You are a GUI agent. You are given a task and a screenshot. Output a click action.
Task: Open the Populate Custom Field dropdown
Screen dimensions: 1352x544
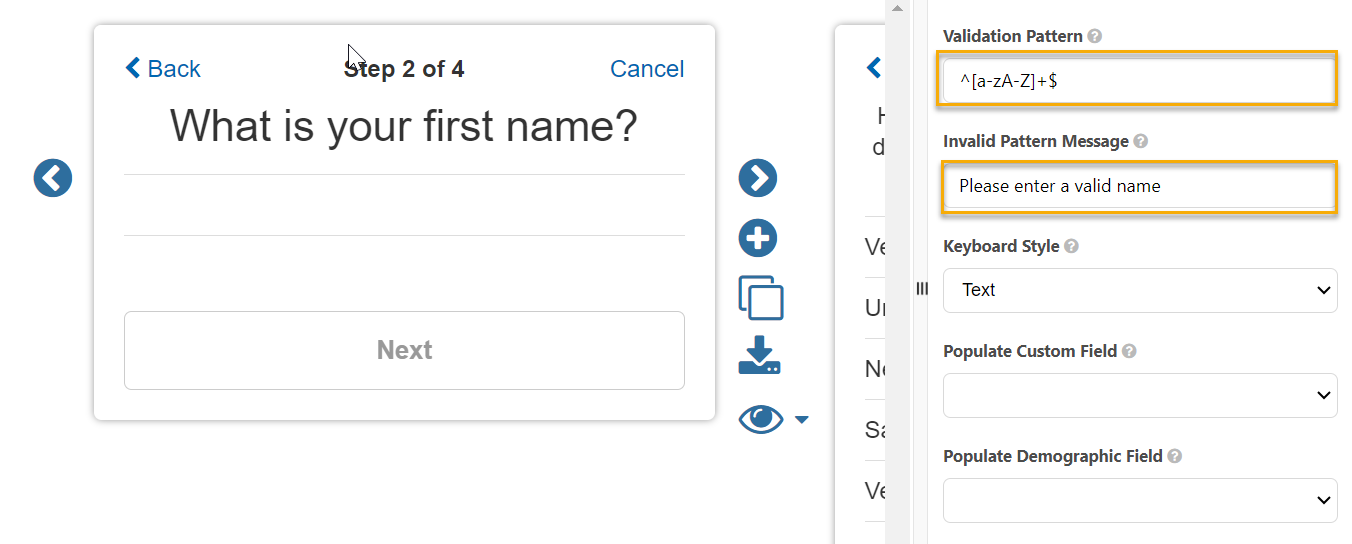click(1140, 395)
